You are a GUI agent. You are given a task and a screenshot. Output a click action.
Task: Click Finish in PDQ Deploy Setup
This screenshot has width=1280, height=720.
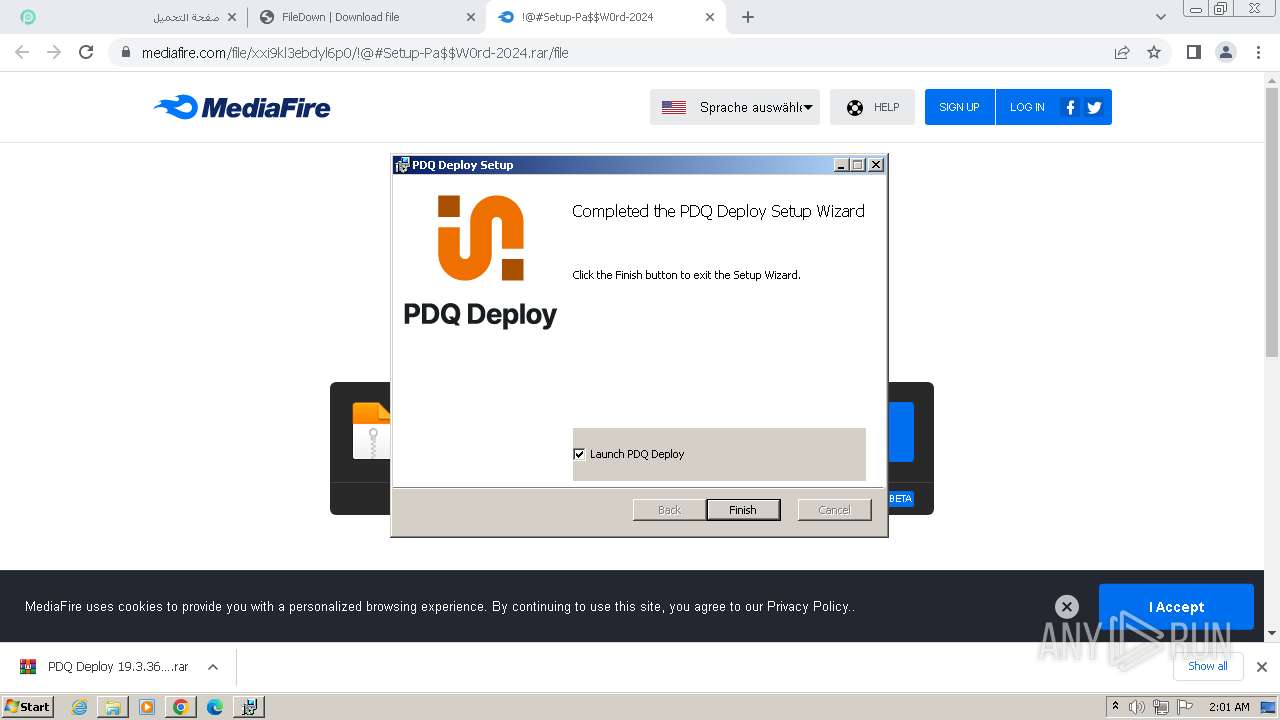[x=743, y=510]
